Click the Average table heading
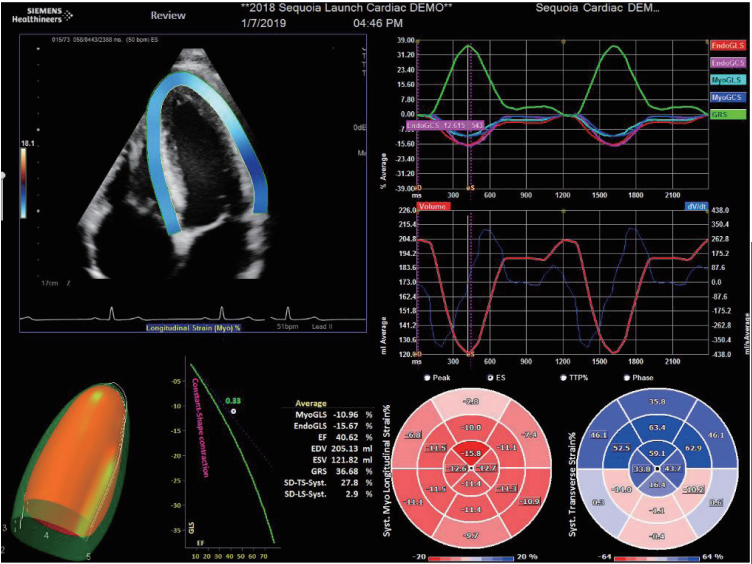Screen dimensions: 752x564 (x=312, y=403)
